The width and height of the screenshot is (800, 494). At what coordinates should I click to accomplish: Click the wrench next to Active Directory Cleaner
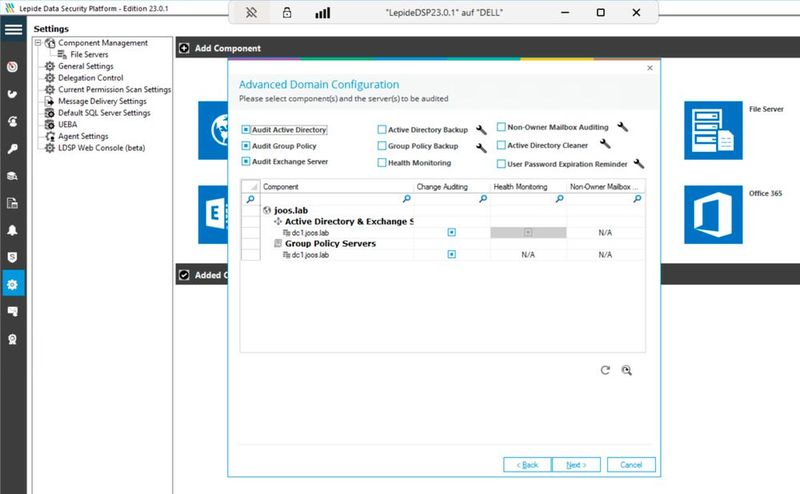pos(605,144)
